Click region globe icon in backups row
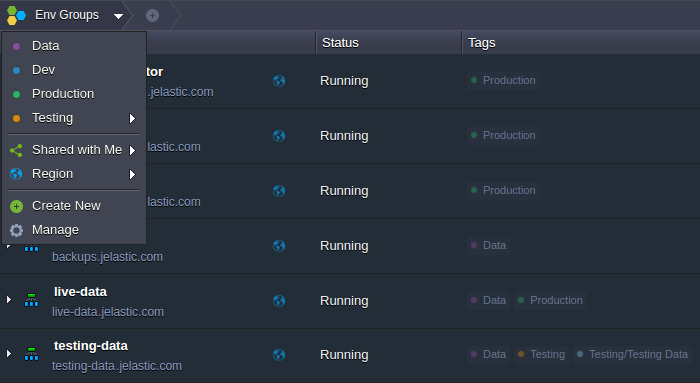Screen dimensions: 700x383 279,246
